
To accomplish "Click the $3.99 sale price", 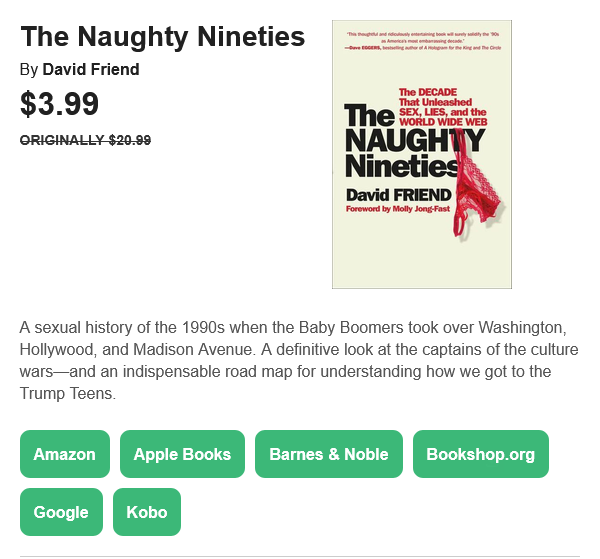I will (59, 104).
